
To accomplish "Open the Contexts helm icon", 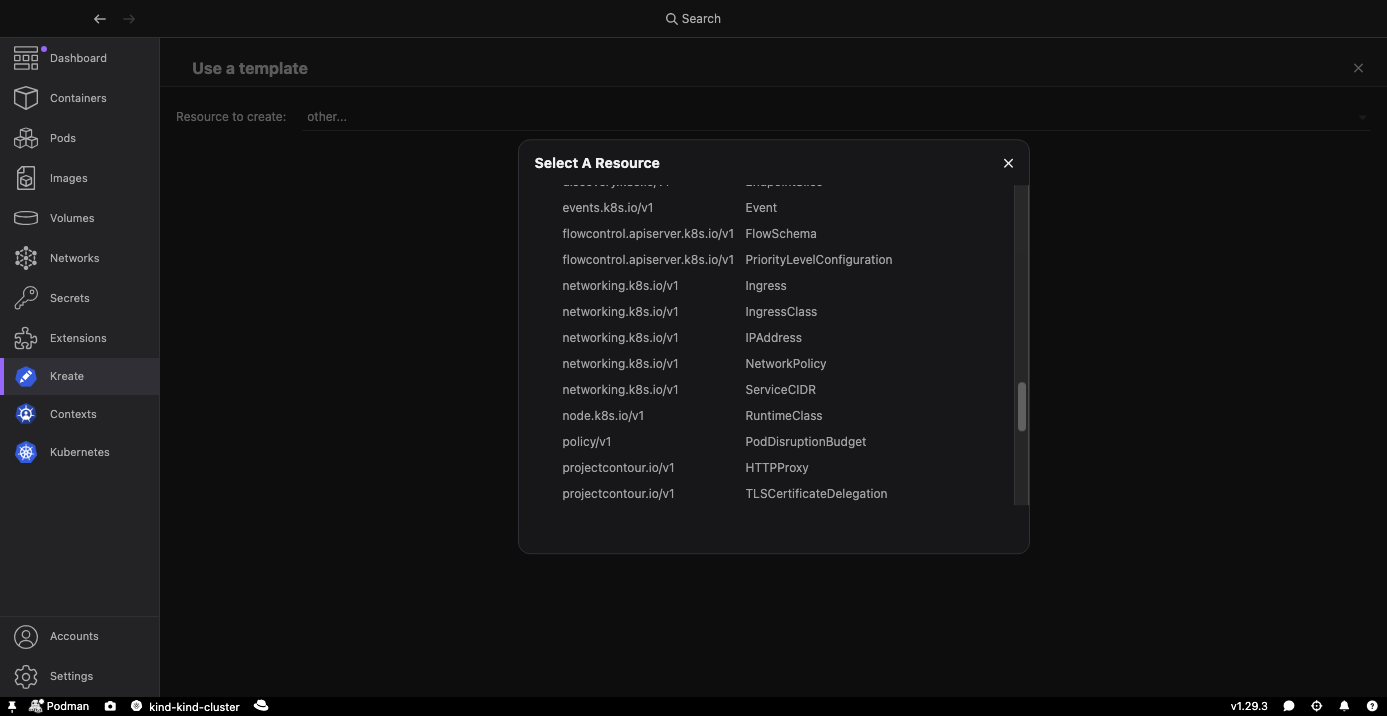I will 26,414.
